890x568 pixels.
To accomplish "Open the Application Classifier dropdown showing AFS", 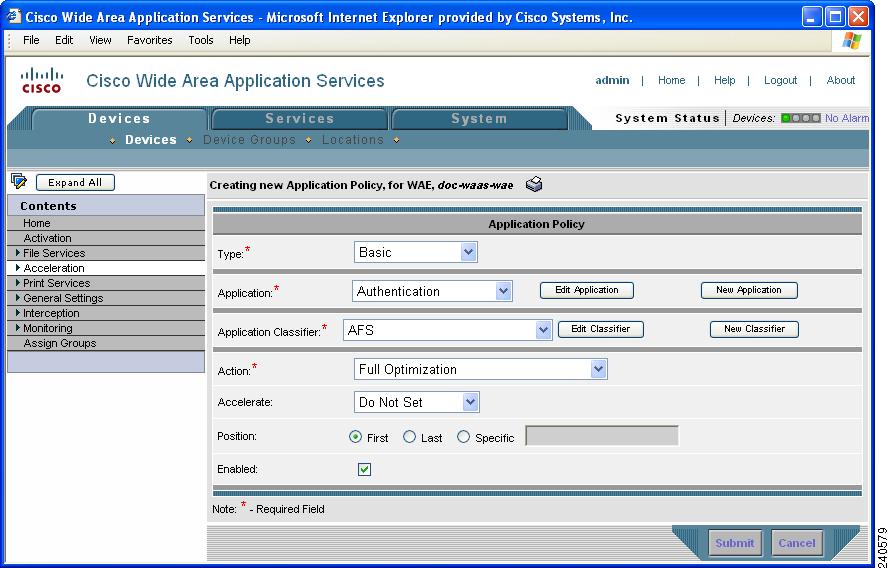I will [447, 330].
